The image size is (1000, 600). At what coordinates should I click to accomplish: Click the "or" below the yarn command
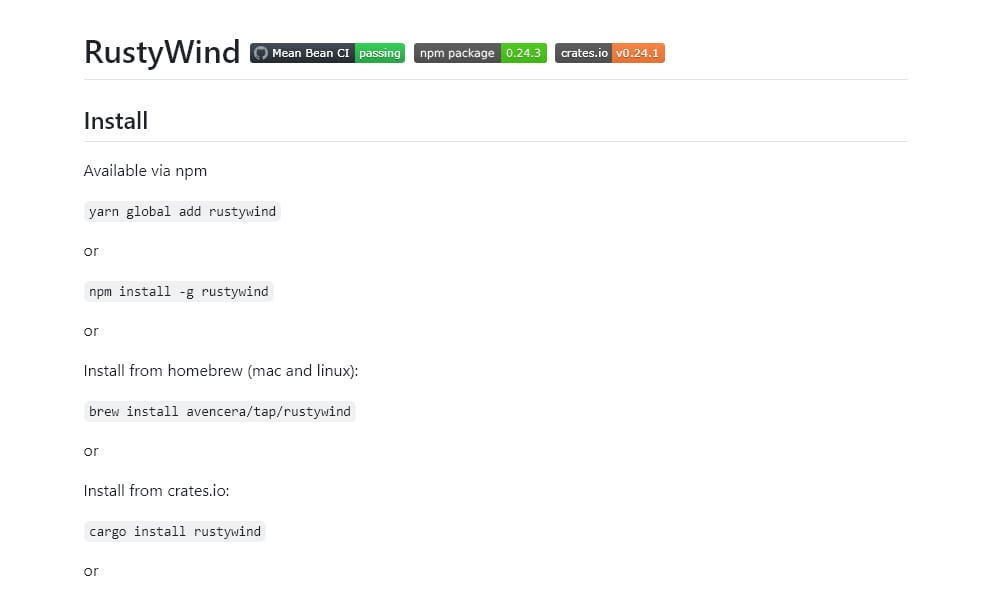click(91, 252)
